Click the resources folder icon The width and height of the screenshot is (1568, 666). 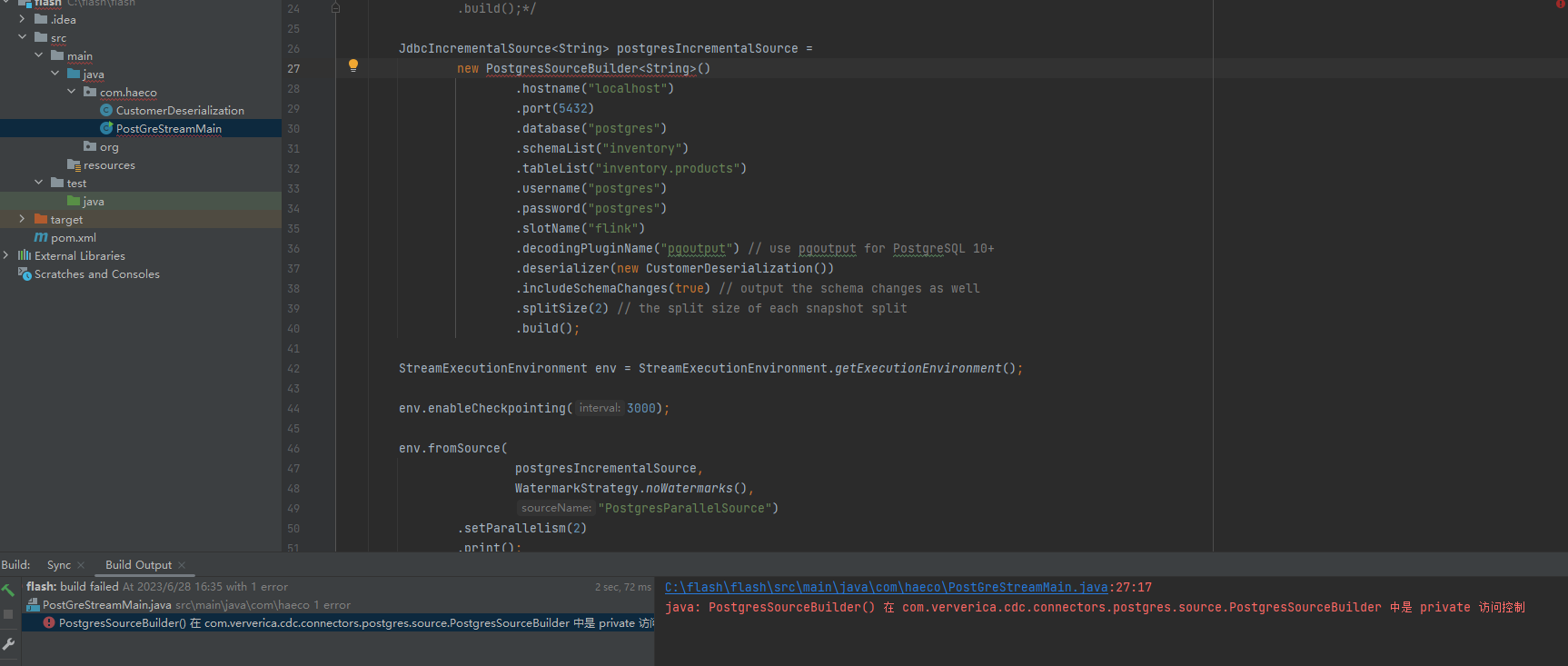click(x=74, y=164)
